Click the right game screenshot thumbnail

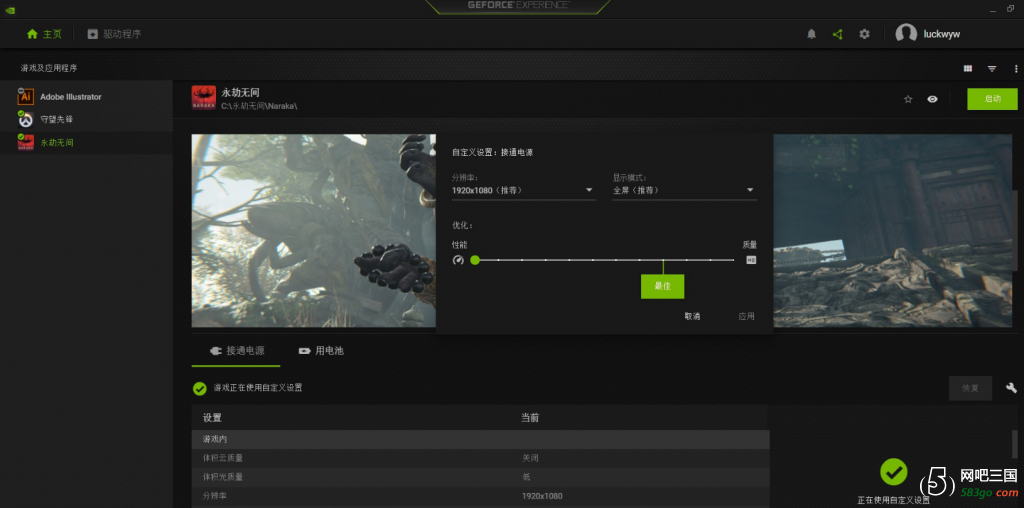click(893, 230)
